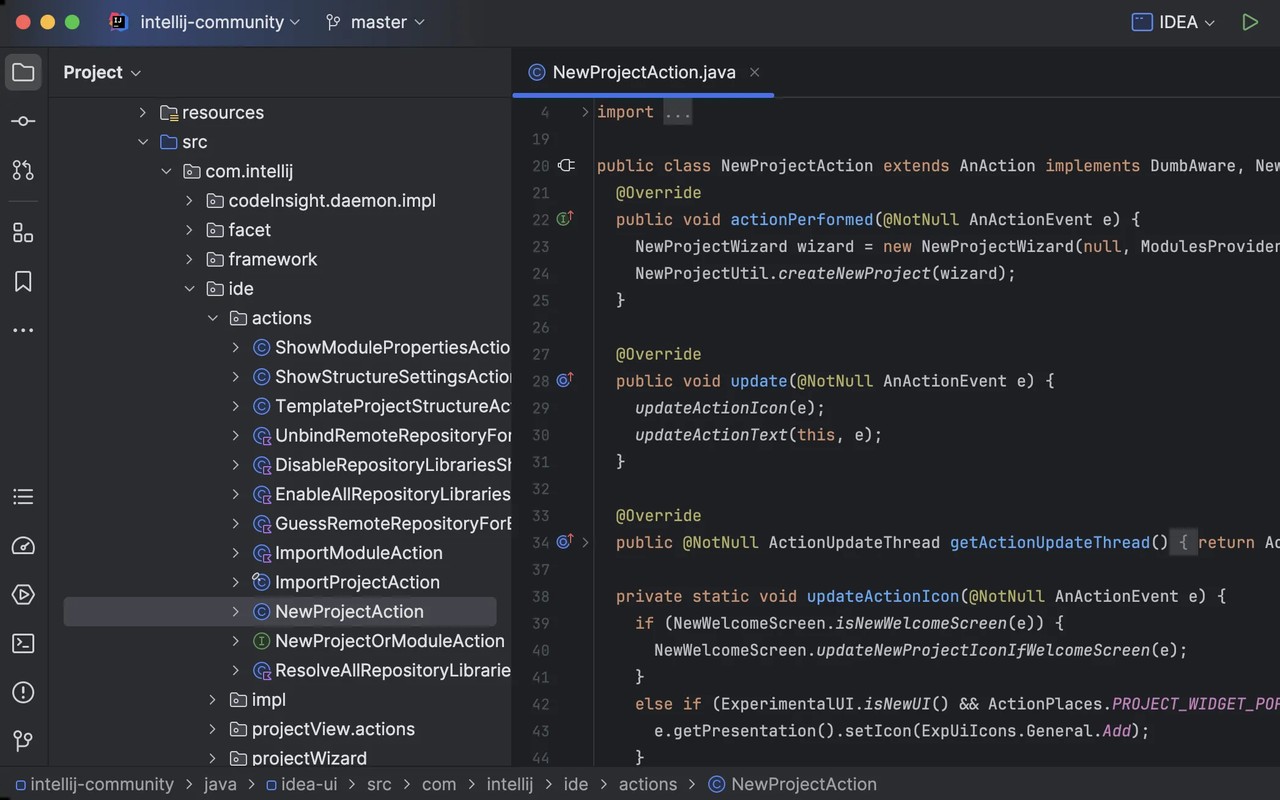Expand the framework package node
The image size is (1280, 800).
[x=189, y=259]
